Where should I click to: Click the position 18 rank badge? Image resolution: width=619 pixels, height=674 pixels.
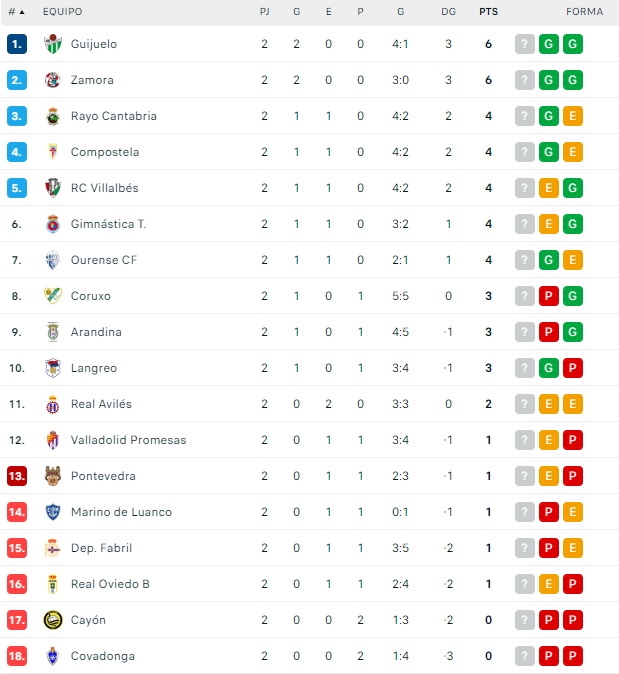point(16,656)
